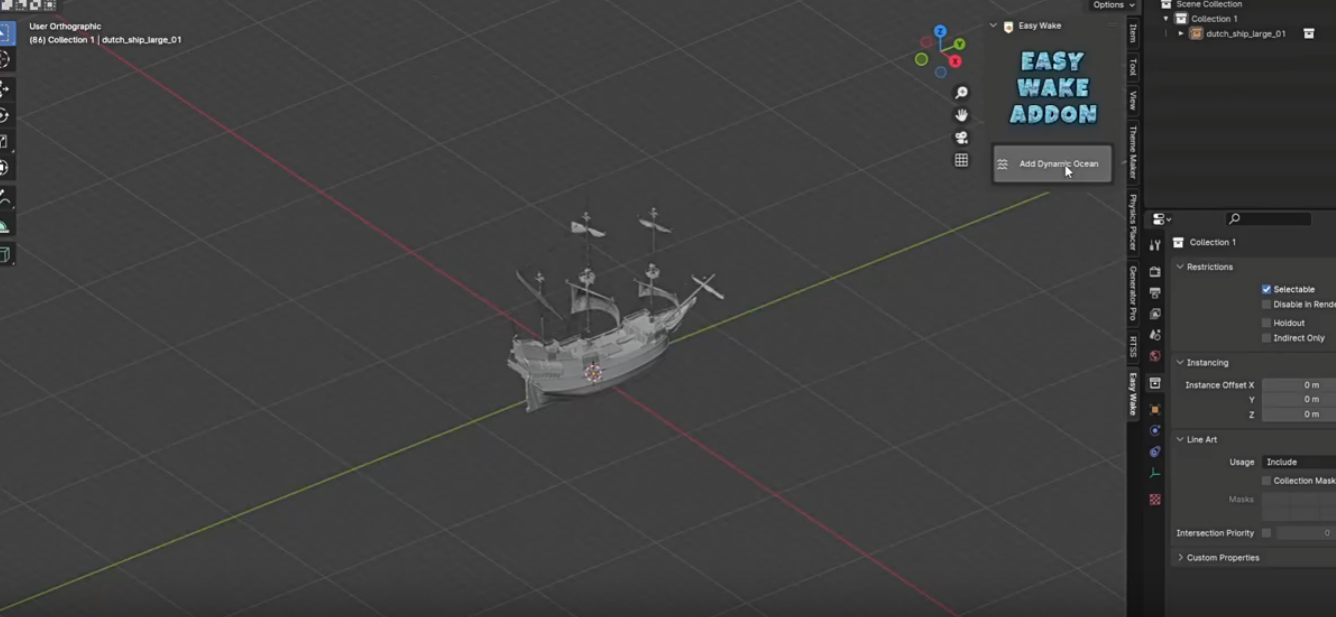The image size is (1336, 617).
Task: Open the Line Art Usage dropdown
Action: (x=1298, y=462)
